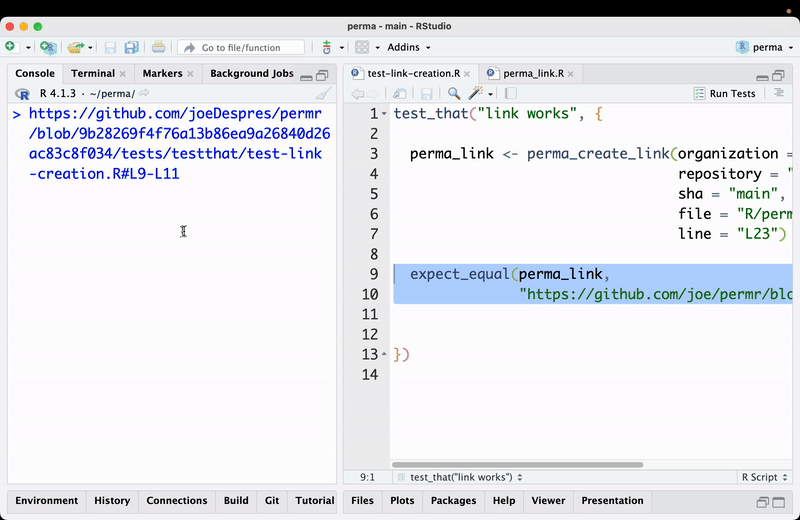800x520 pixels.
Task: Click the Git version control icon
Action: point(327,47)
